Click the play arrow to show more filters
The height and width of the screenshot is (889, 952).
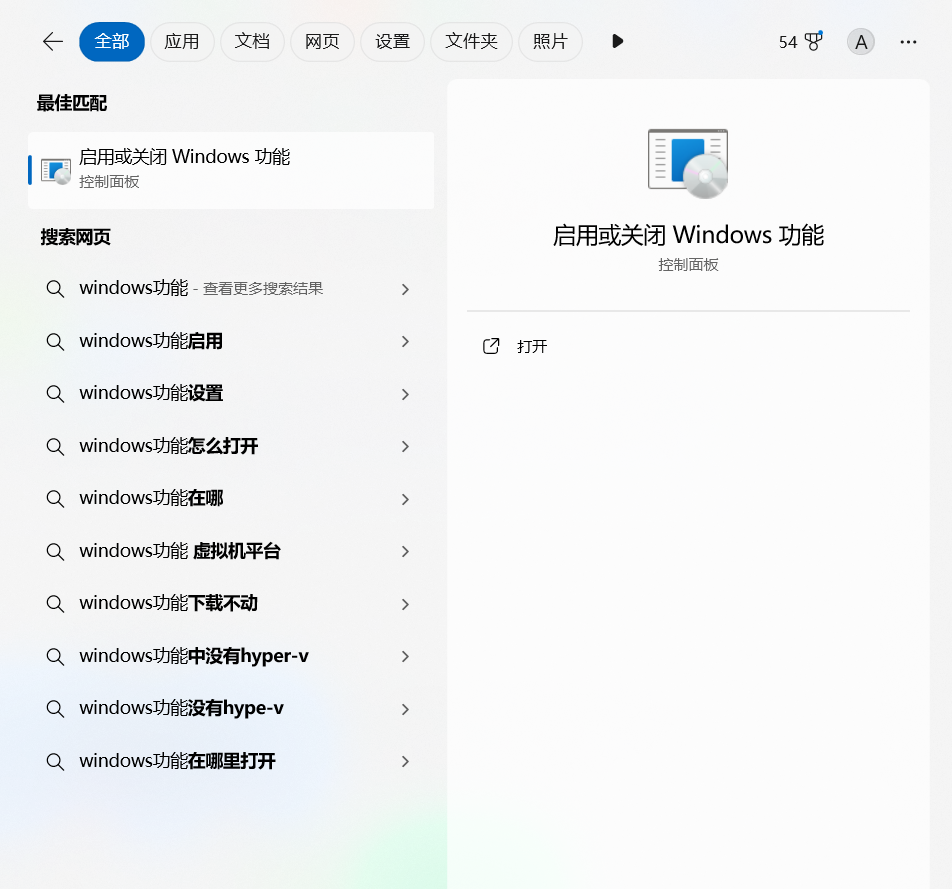click(617, 41)
